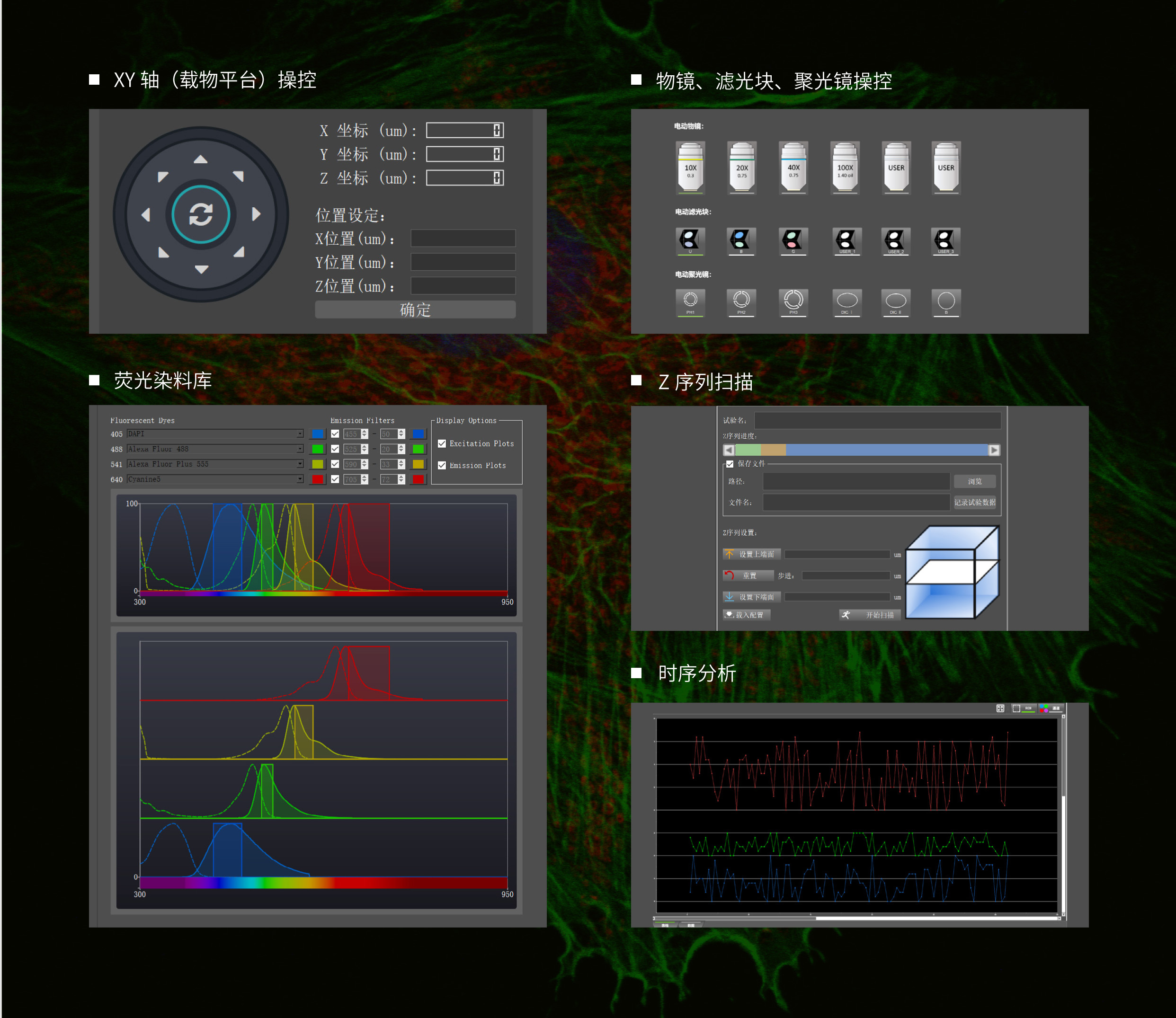Select the PH2 condenser icon

pyautogui.click(x=741, y=301)
